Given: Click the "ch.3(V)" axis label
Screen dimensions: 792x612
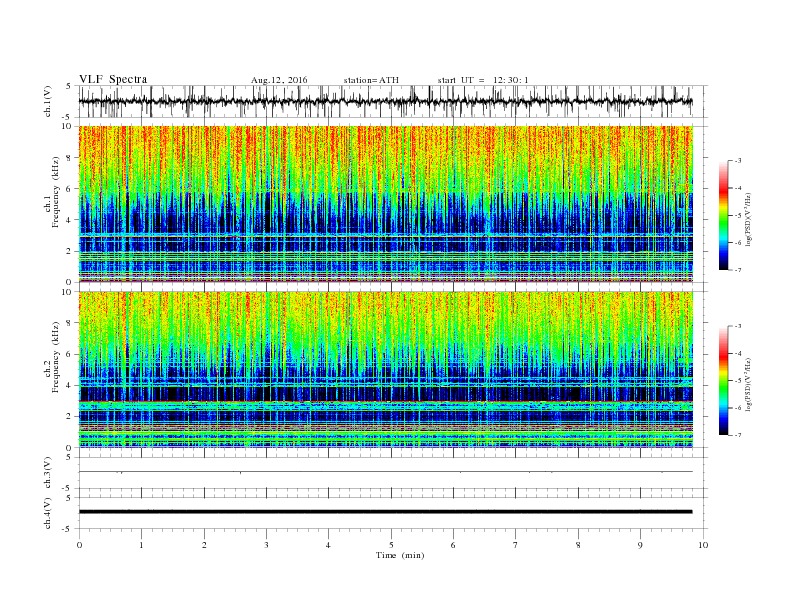Looking at the screenshot, I should point(48,473).
